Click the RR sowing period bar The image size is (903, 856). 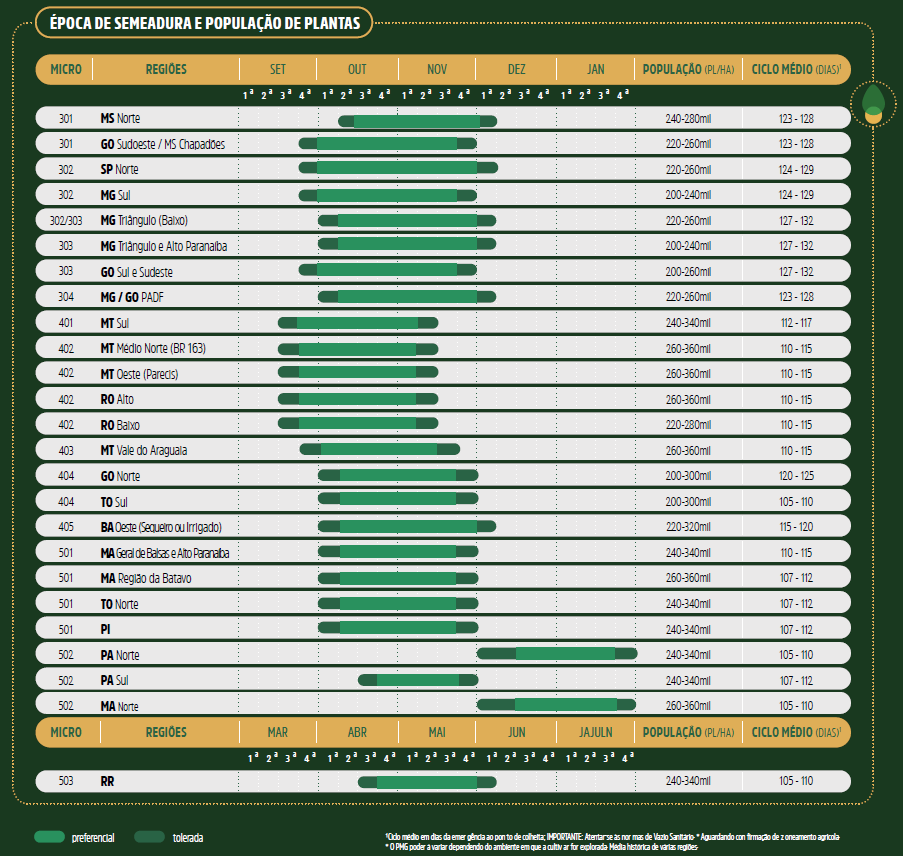[x=427, y=782]
